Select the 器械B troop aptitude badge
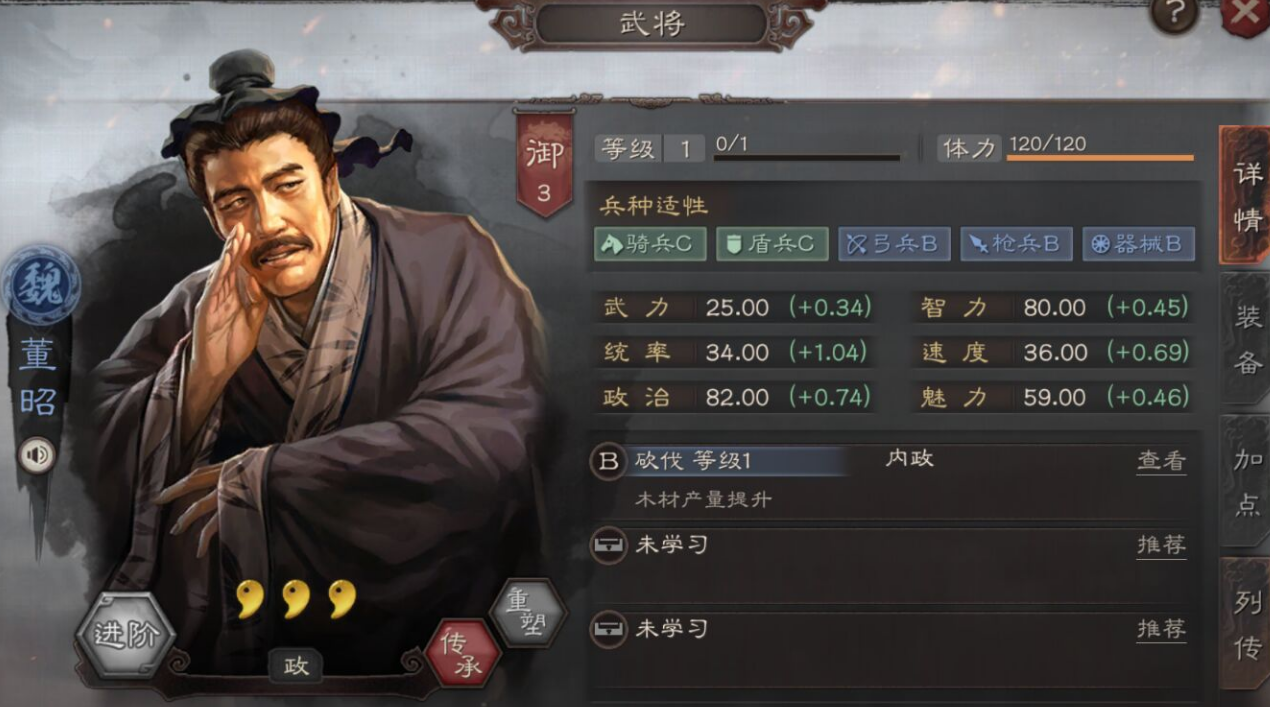 click(x=1138, y=244)
